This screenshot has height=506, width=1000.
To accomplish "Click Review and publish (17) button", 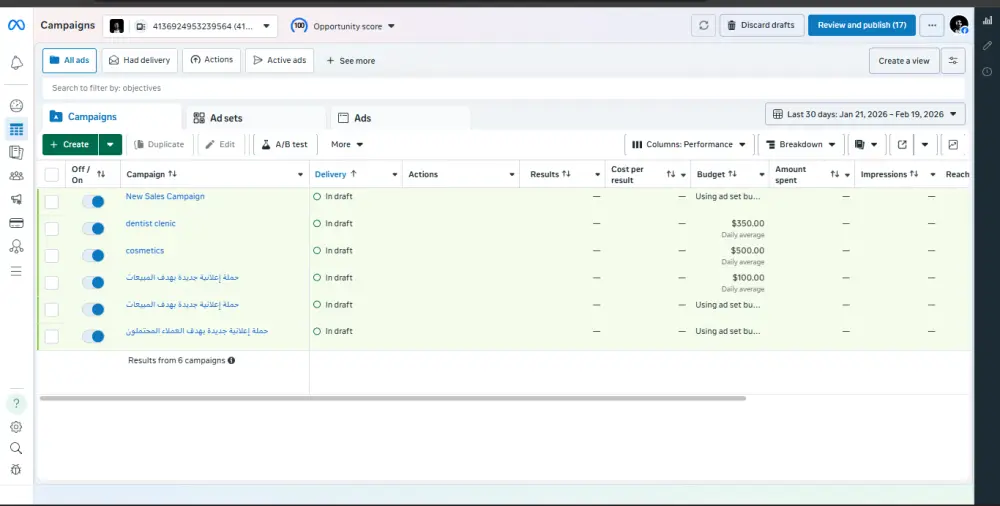I will 862,26.
